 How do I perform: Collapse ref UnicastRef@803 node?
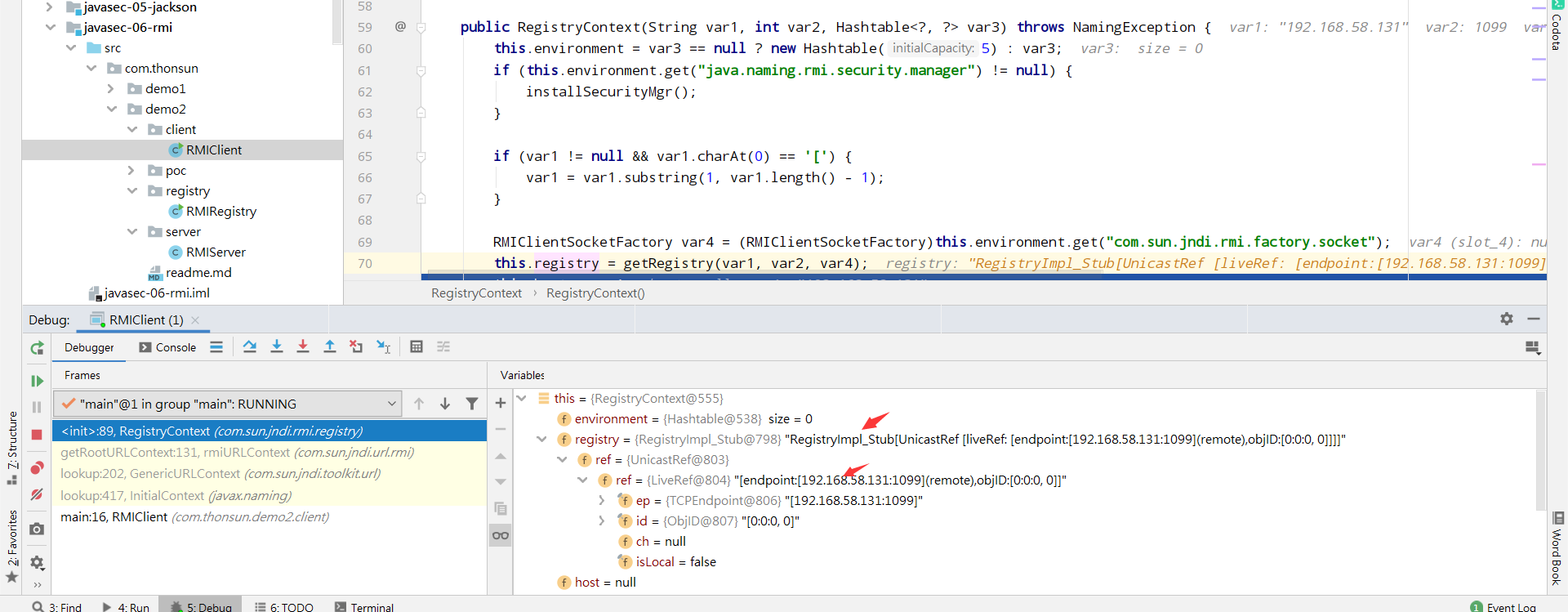pyautogui.click(x=562, y=460)
